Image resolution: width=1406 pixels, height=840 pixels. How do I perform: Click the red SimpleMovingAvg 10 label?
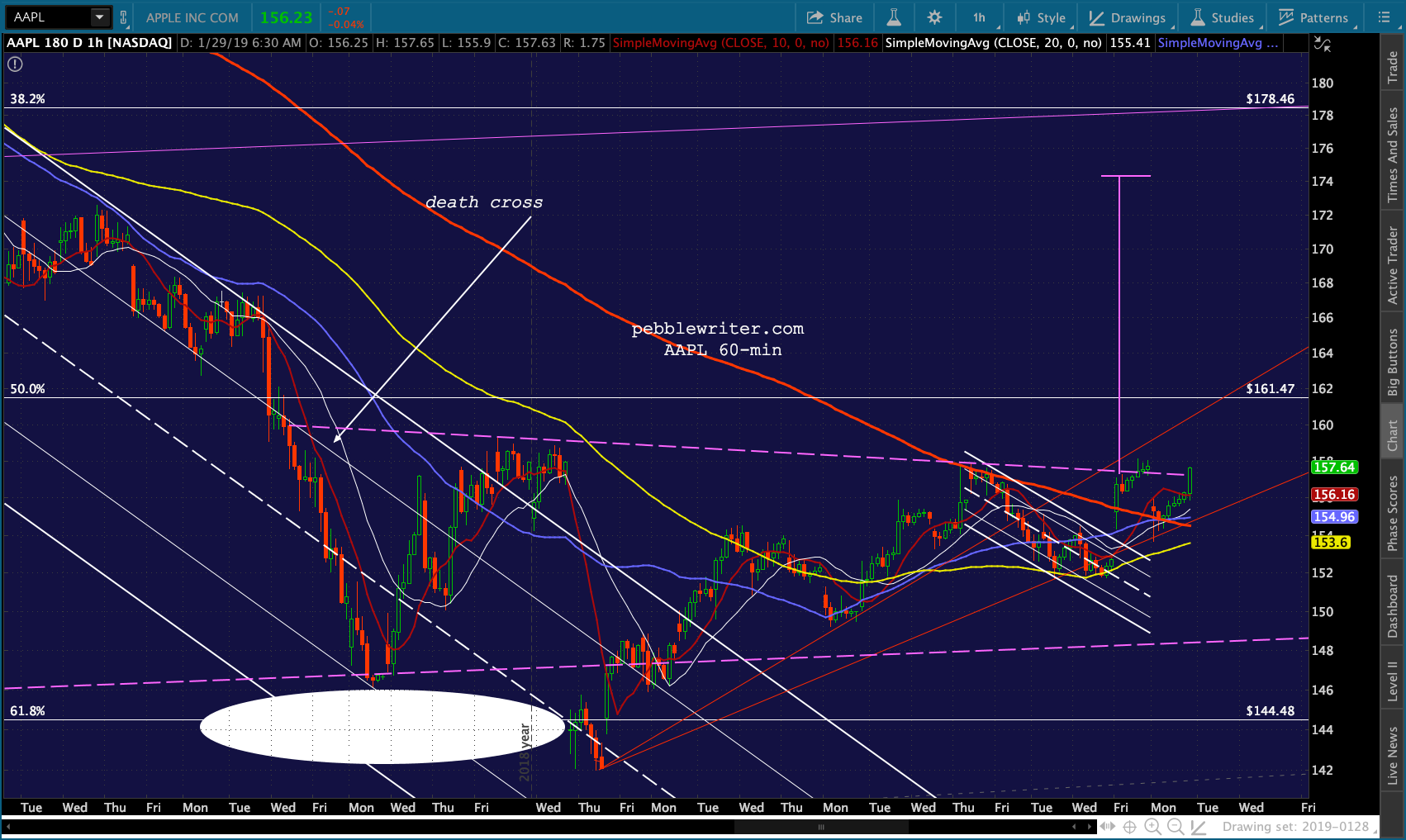point(720,43)
